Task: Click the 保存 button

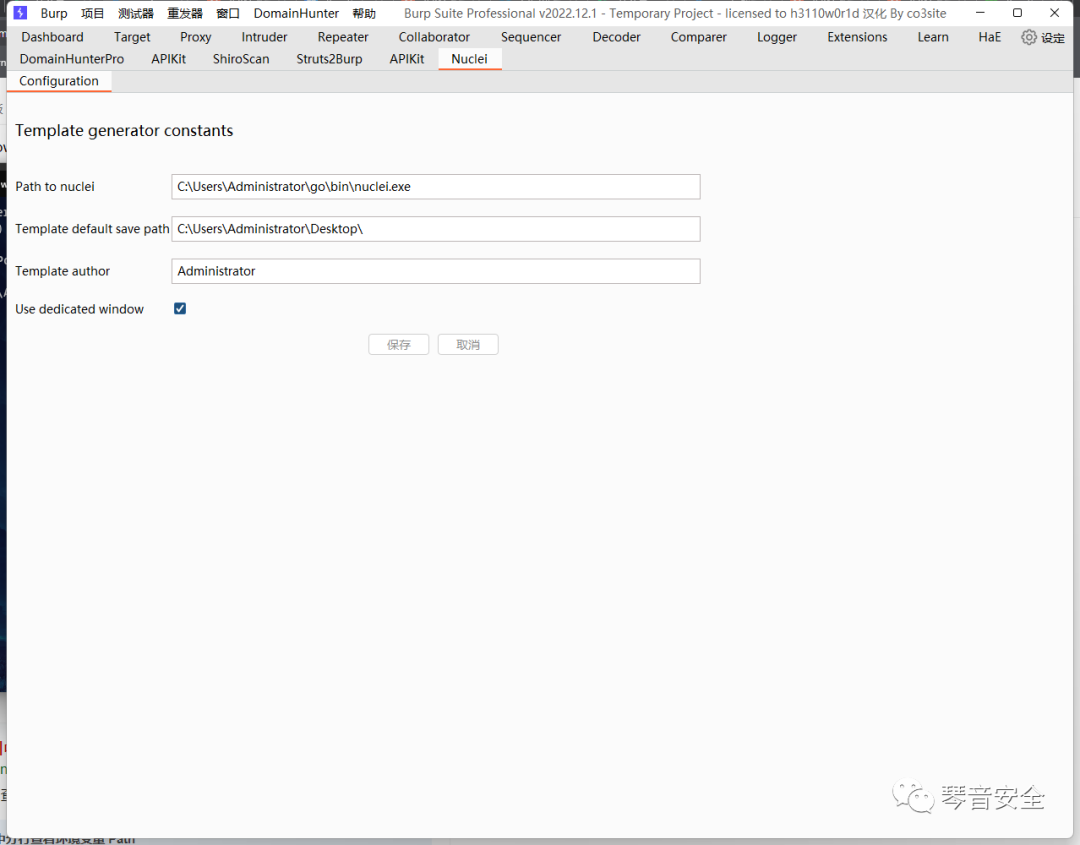Action: pos(399,344)
